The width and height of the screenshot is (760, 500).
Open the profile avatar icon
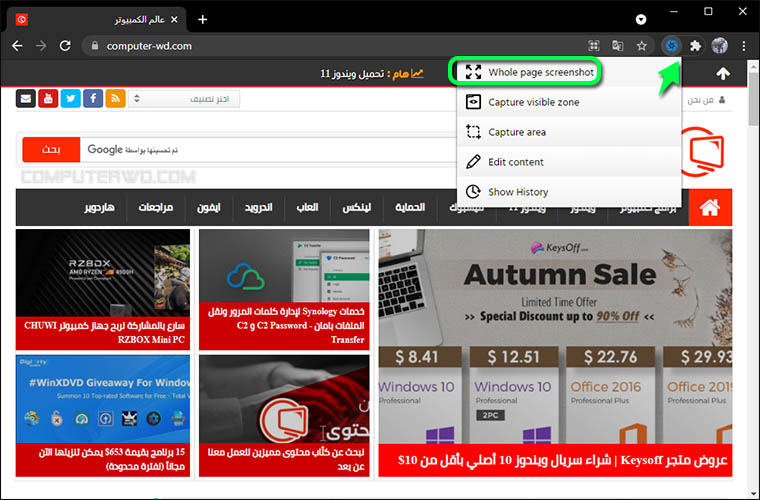[x=719, y=46]
